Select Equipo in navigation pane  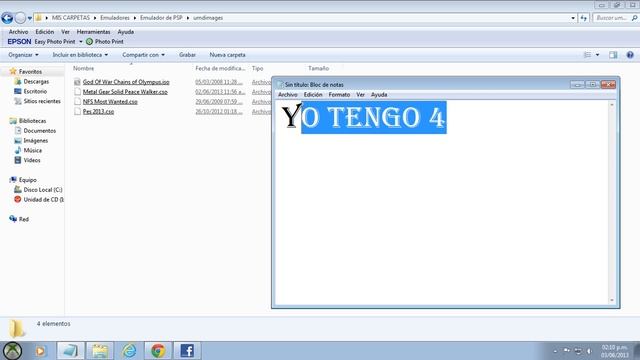click(27, 180)
